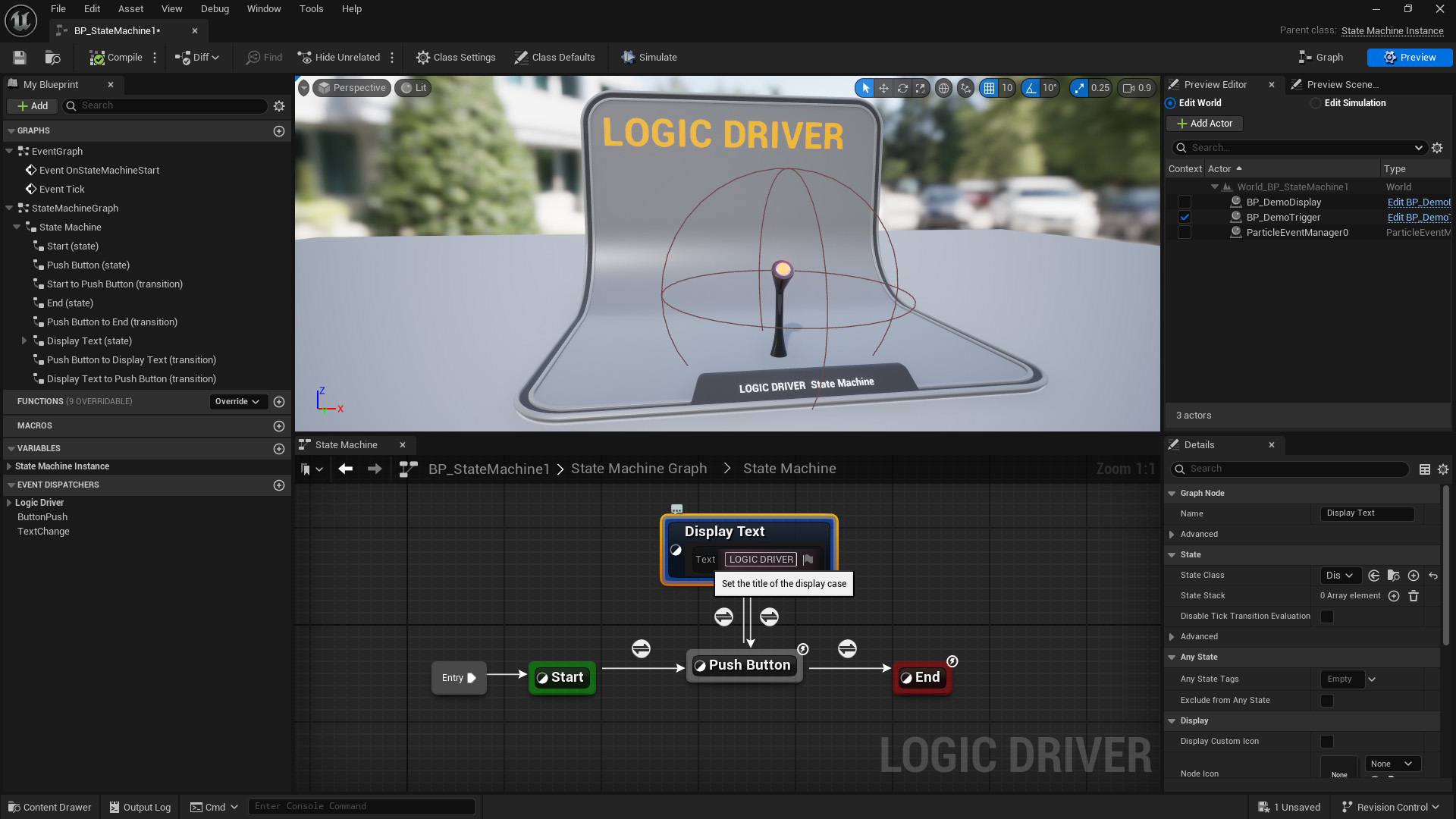
Task: Toggle grid snapping icon in viewport
Action: tap(989, 88)
